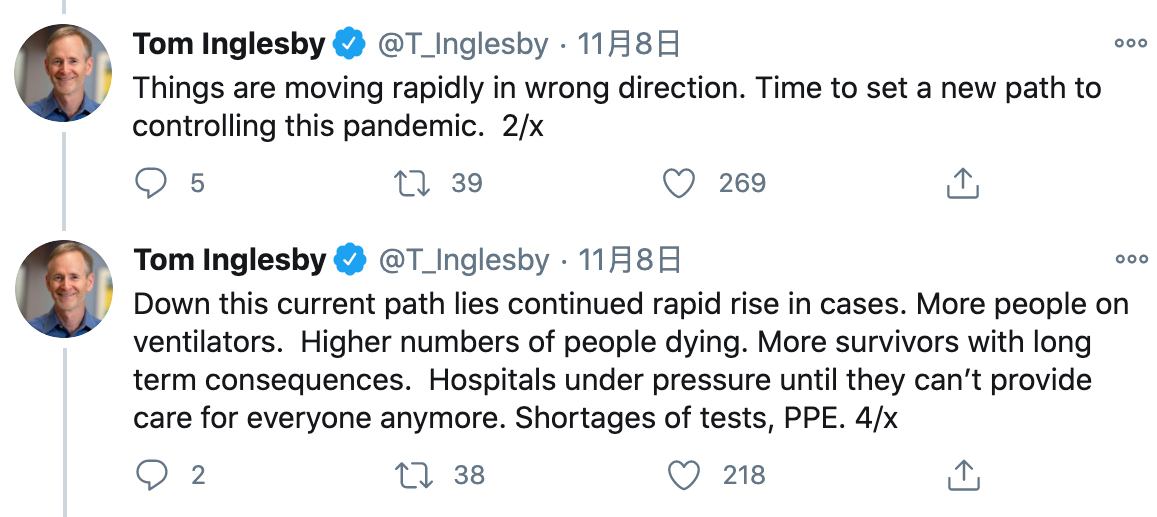The height and width of the screenshot is (517, 1157).
Task: Open the @T_Inglesby handle on the first tweet
Action: tap(463, 44)
